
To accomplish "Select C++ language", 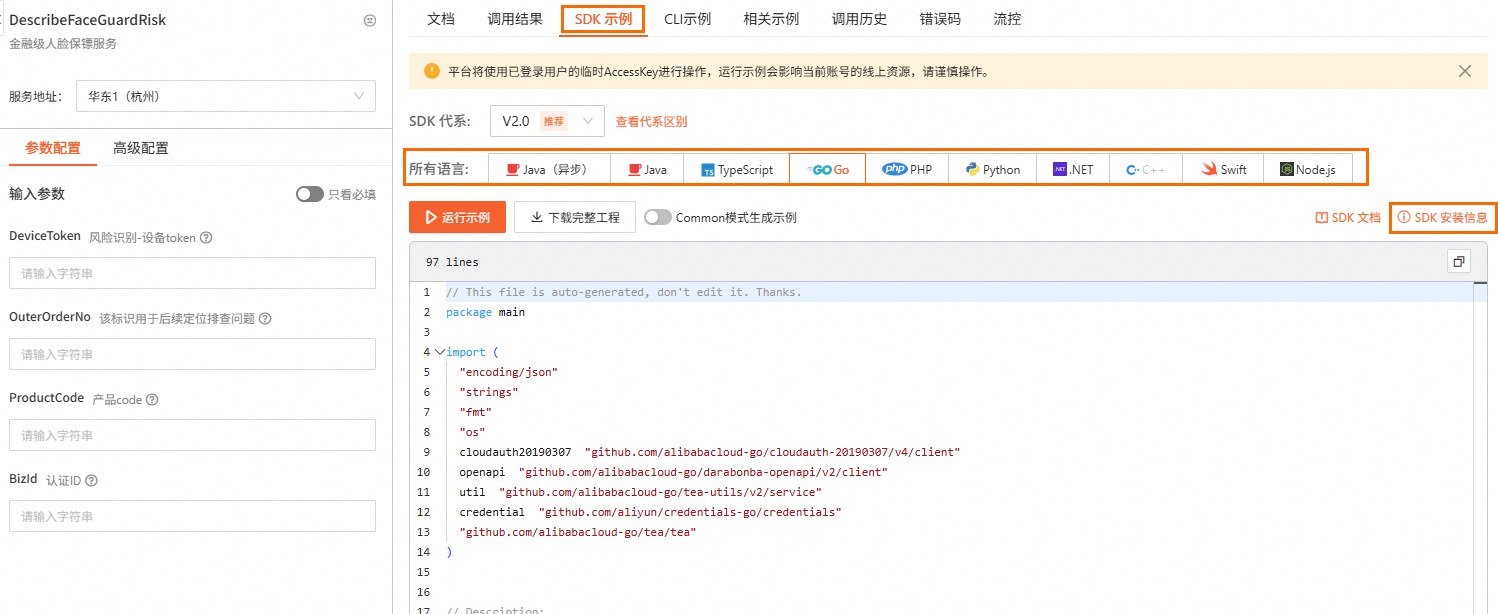I will coord(1146,169).
